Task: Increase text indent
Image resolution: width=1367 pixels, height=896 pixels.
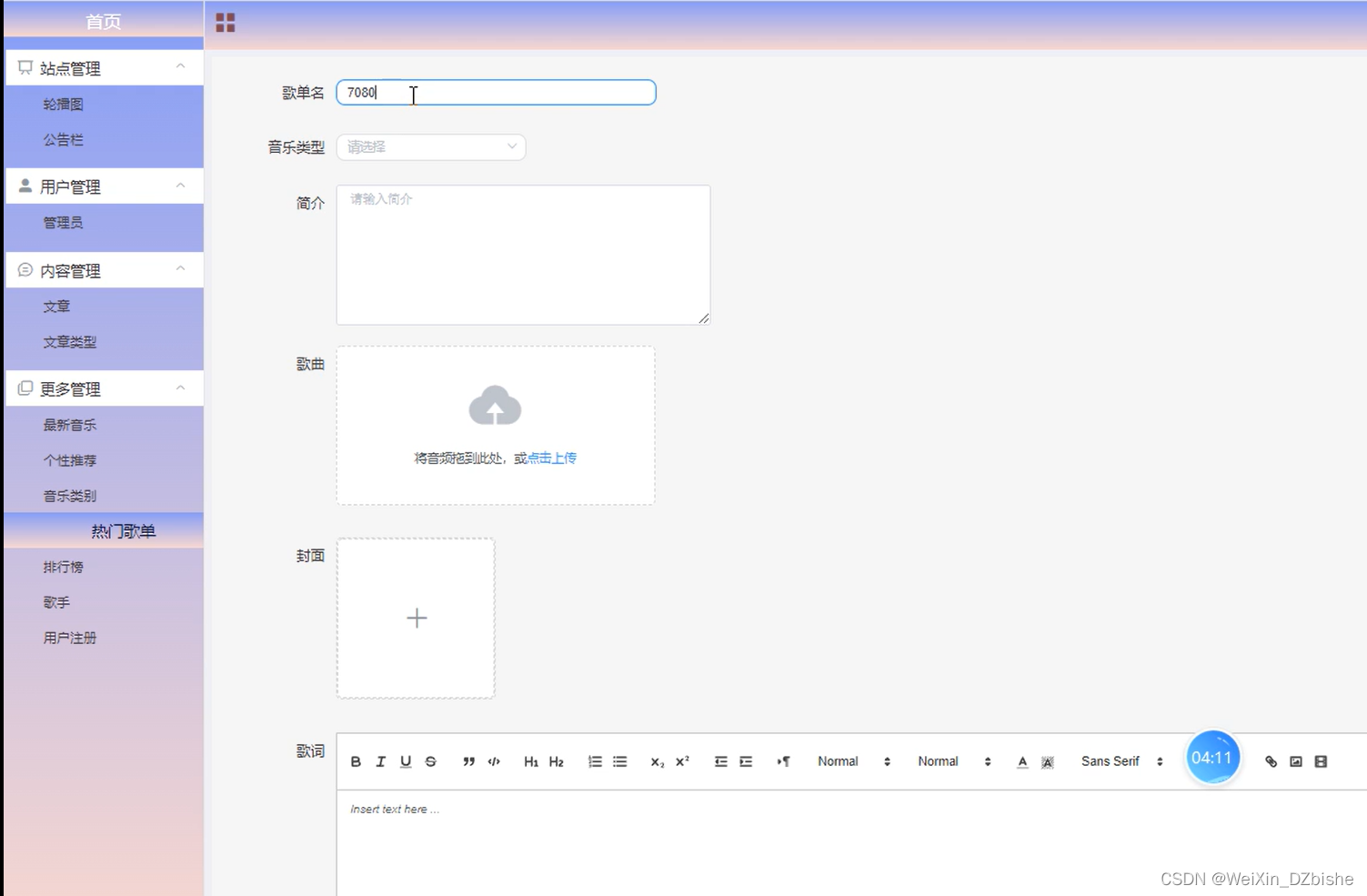Action: pyautogui.click(x=746, y=761)
